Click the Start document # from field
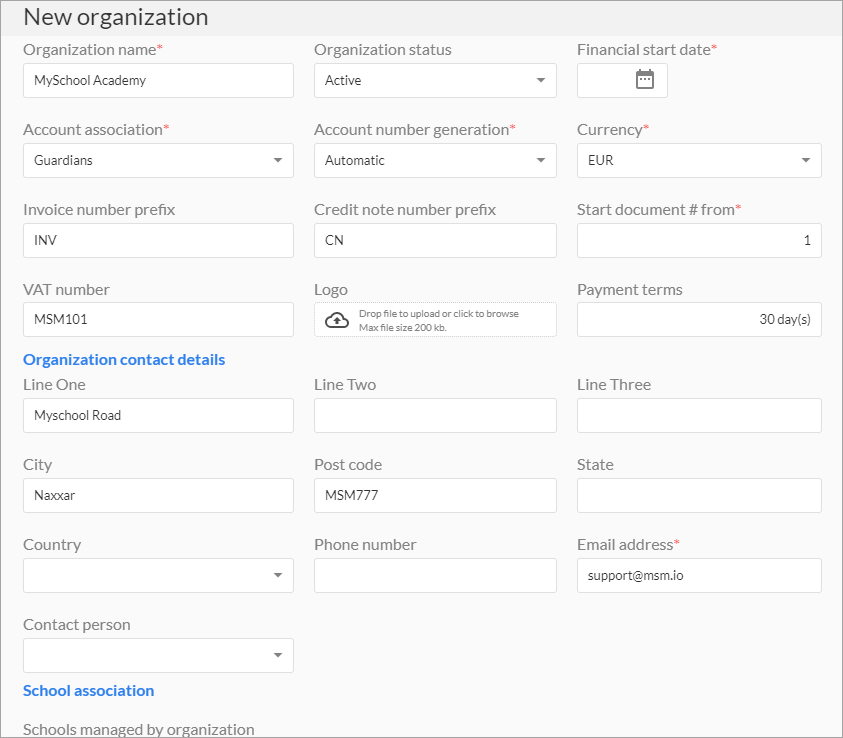 pyautogui.click(x=699, y=240)
